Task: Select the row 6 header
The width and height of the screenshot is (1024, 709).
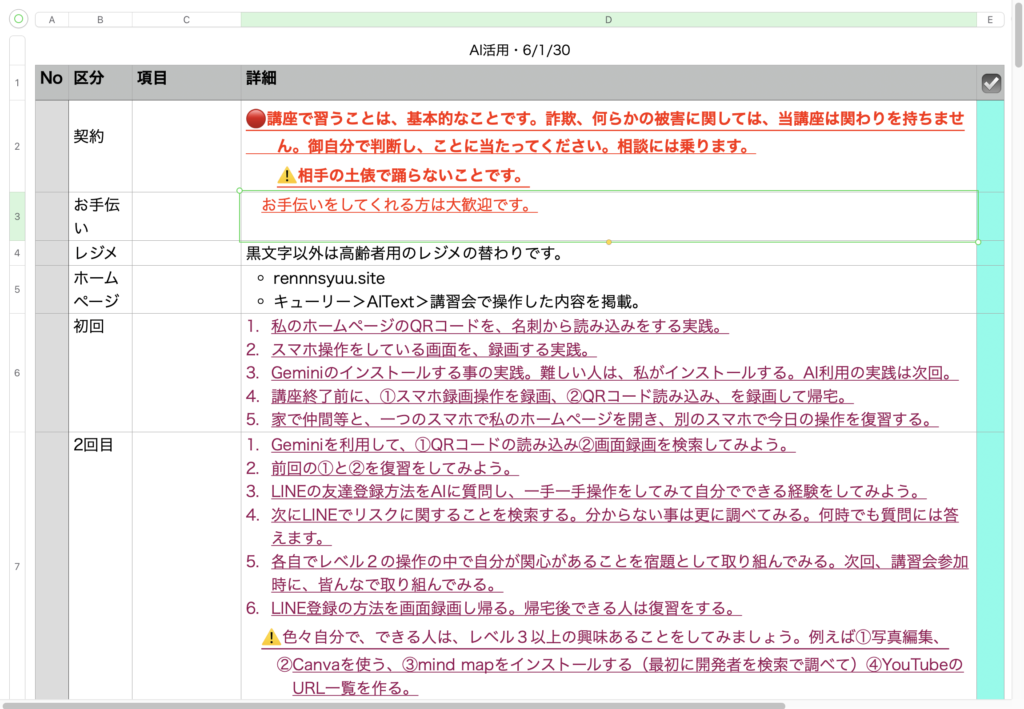Action: 17,372
